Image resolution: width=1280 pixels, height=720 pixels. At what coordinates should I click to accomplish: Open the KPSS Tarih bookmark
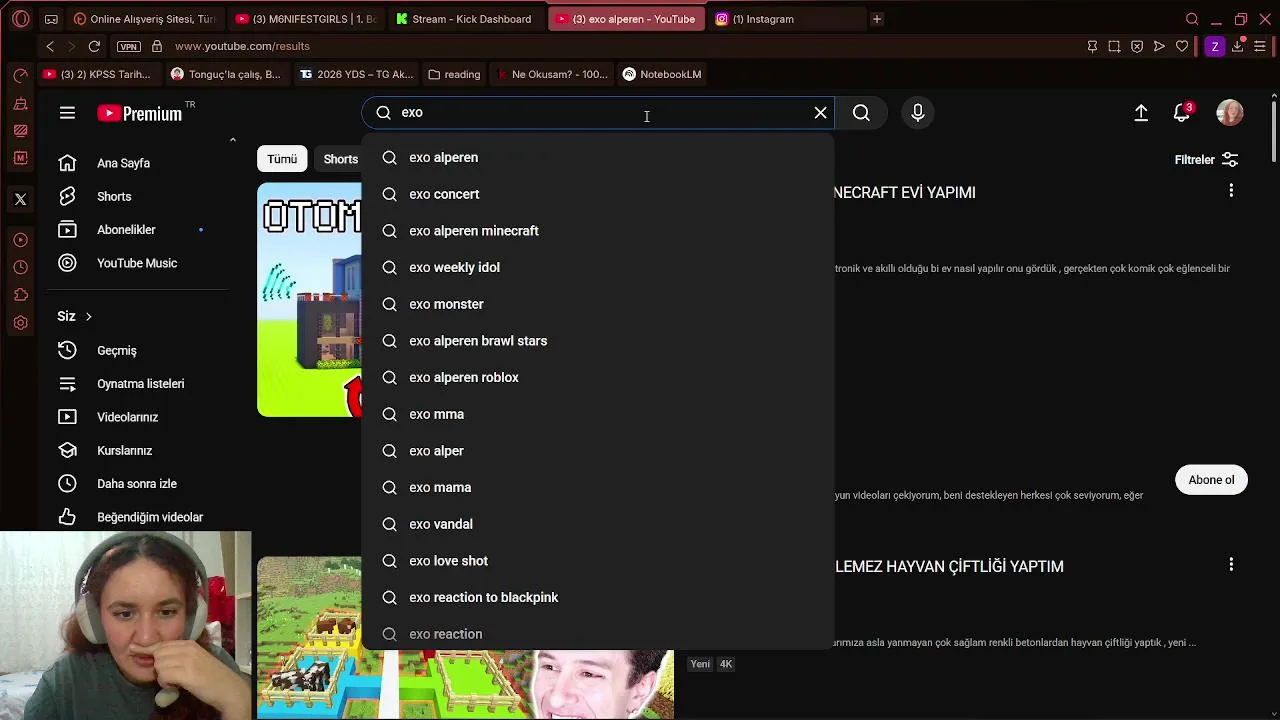point(97,74)
